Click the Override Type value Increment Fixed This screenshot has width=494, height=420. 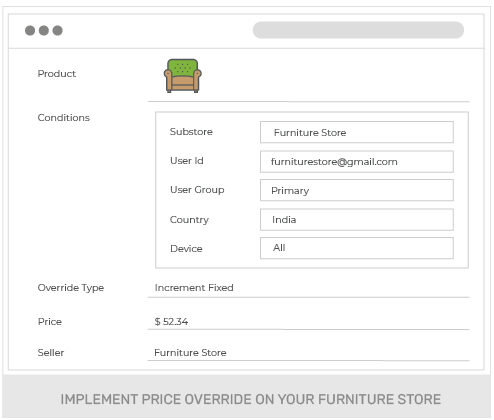point(194,288)
